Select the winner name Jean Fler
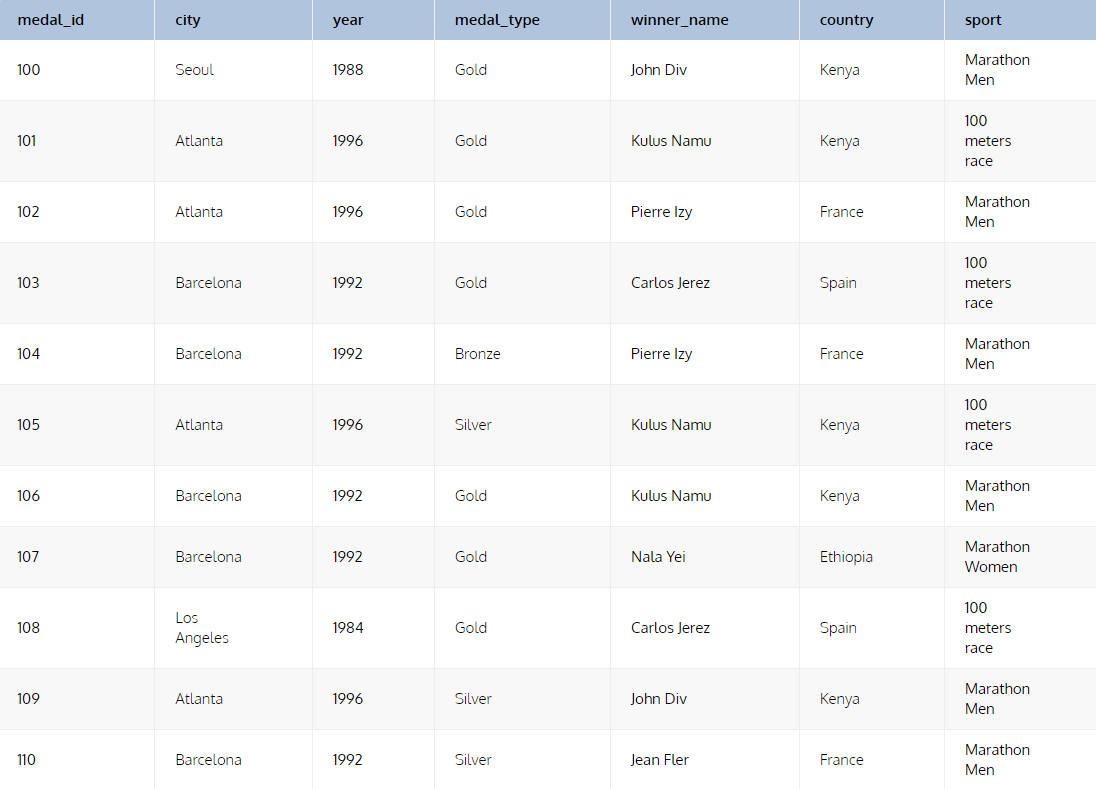The image size is (1096, 789). pyautogui.click(x=660, y=760)
